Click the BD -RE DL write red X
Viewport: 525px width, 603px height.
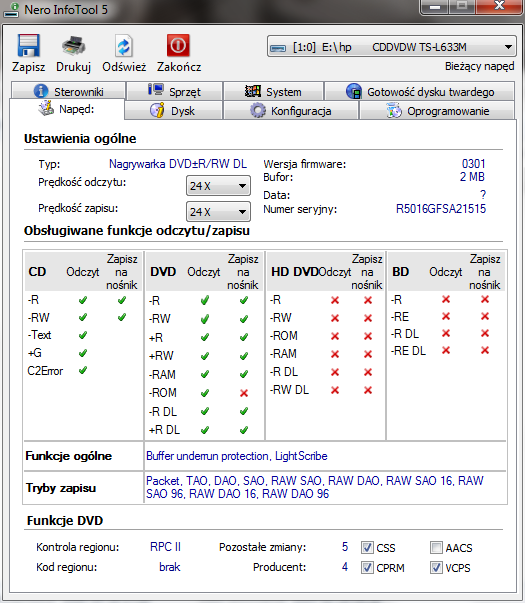point(485,350)
